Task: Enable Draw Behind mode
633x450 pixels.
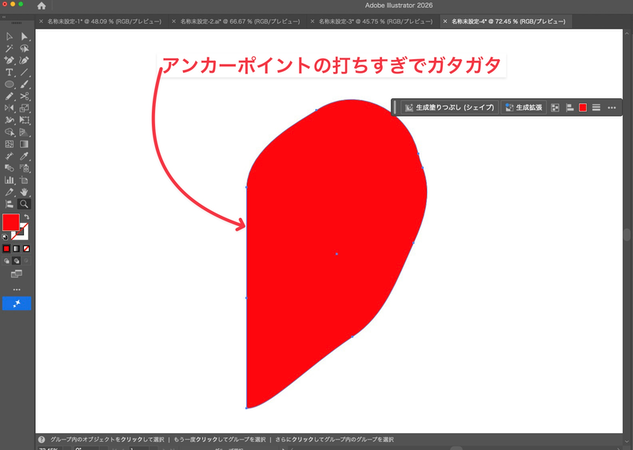Action: click(x=17, y=261)
